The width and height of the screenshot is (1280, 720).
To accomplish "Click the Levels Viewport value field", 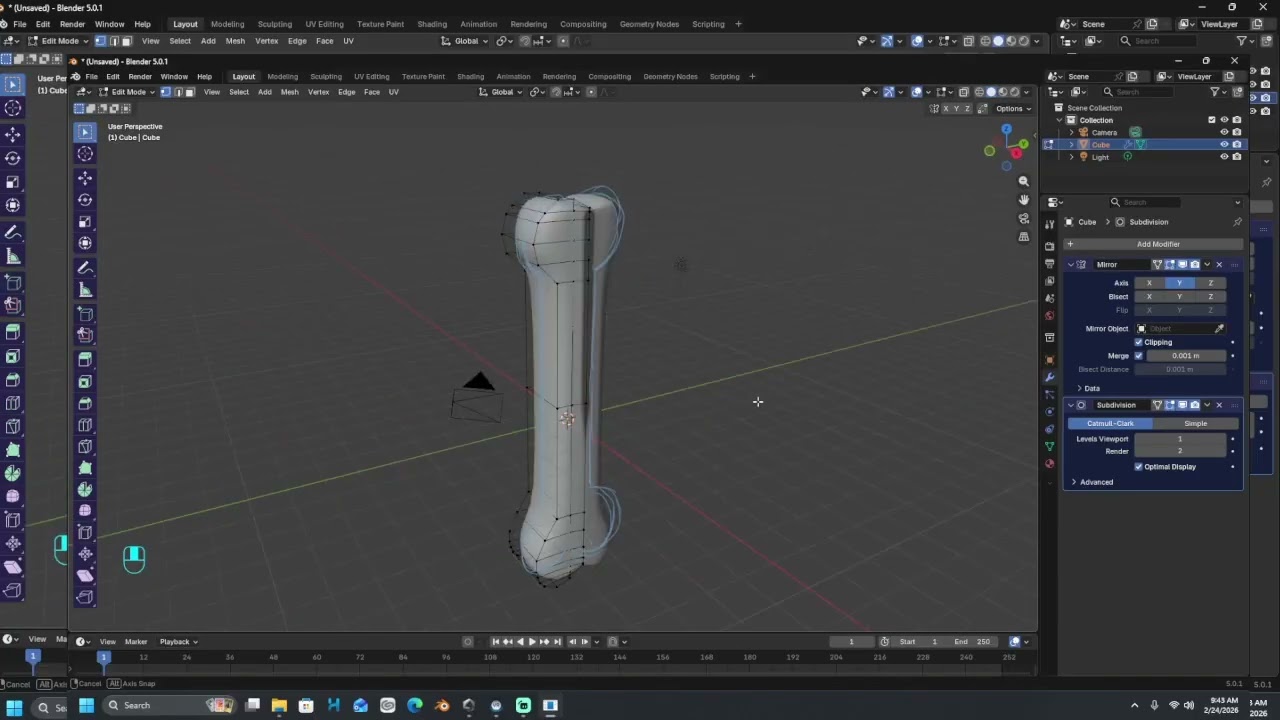I will pos(1180,439).
